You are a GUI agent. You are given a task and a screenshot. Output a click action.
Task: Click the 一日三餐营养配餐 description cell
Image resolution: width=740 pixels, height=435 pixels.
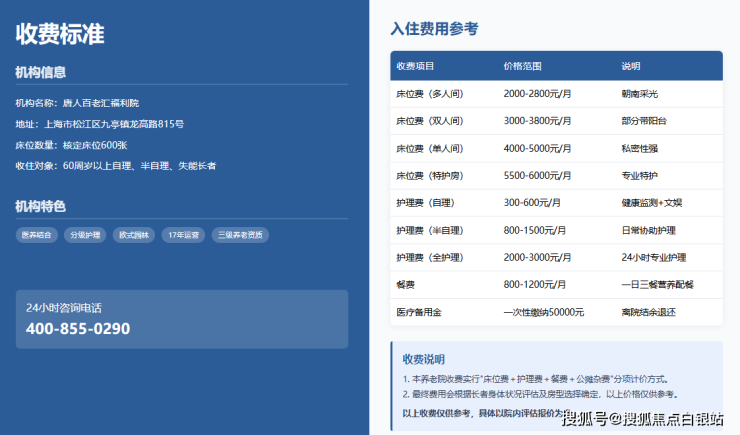click(657, 284)
